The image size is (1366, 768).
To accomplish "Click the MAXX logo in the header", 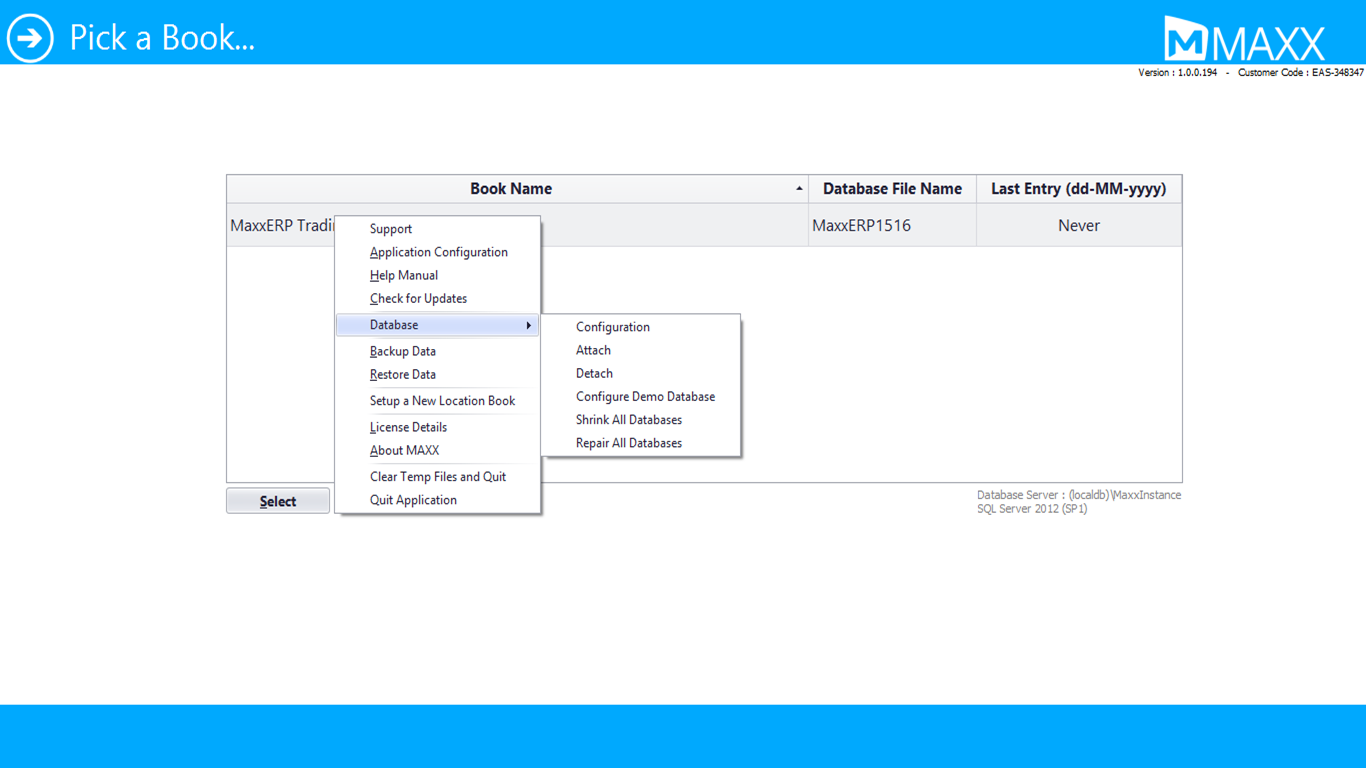I will coord(1244,40).
